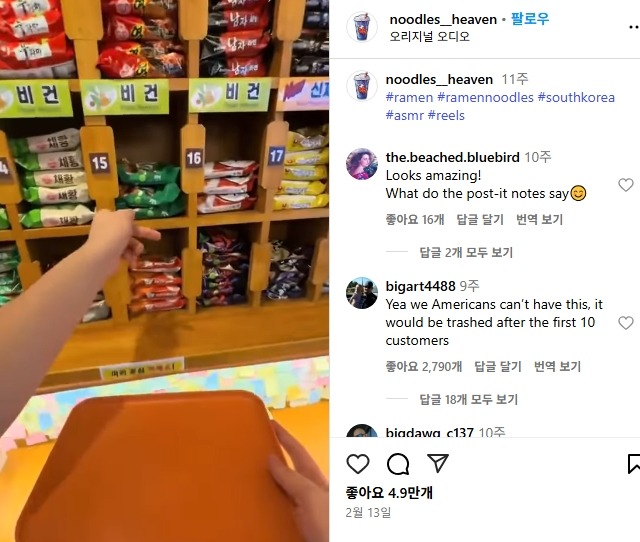This screenshot has width=640, height=542.
Task: Like bigart4488's comment with the heart
Action: pos(625,323)
